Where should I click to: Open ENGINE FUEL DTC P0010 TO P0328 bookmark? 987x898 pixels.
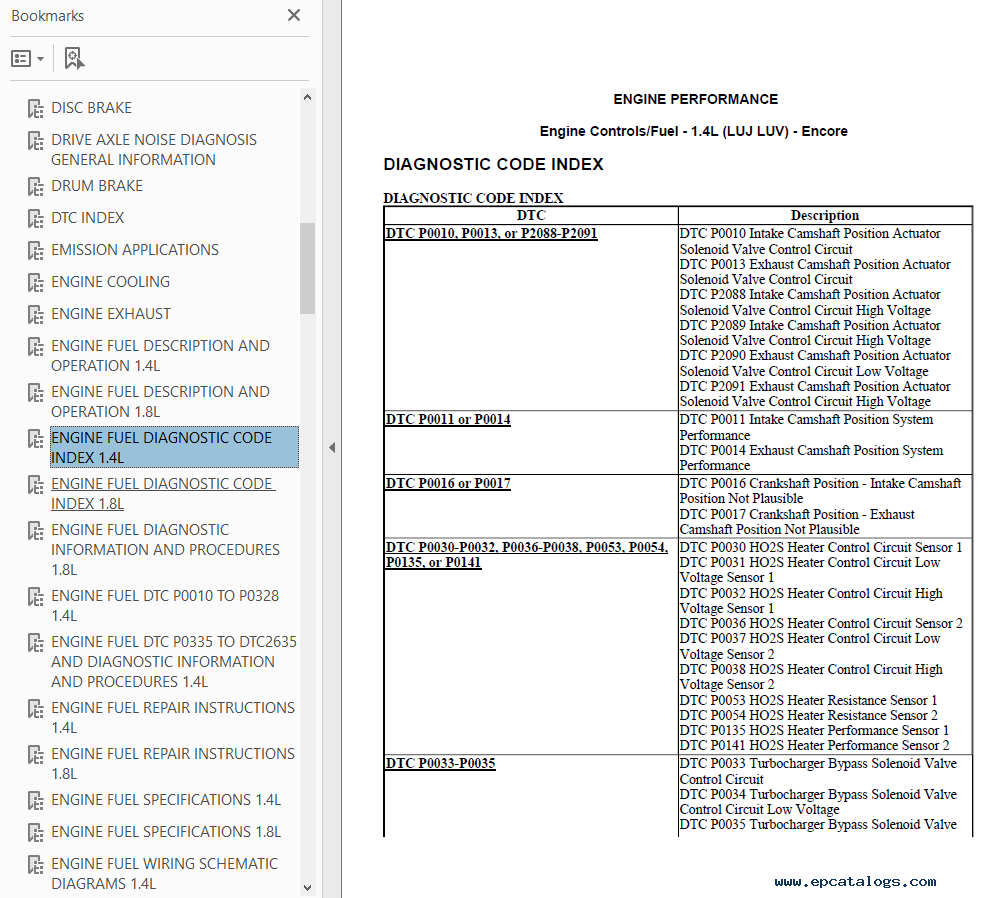pyautogui.click(x=165, y=605)
